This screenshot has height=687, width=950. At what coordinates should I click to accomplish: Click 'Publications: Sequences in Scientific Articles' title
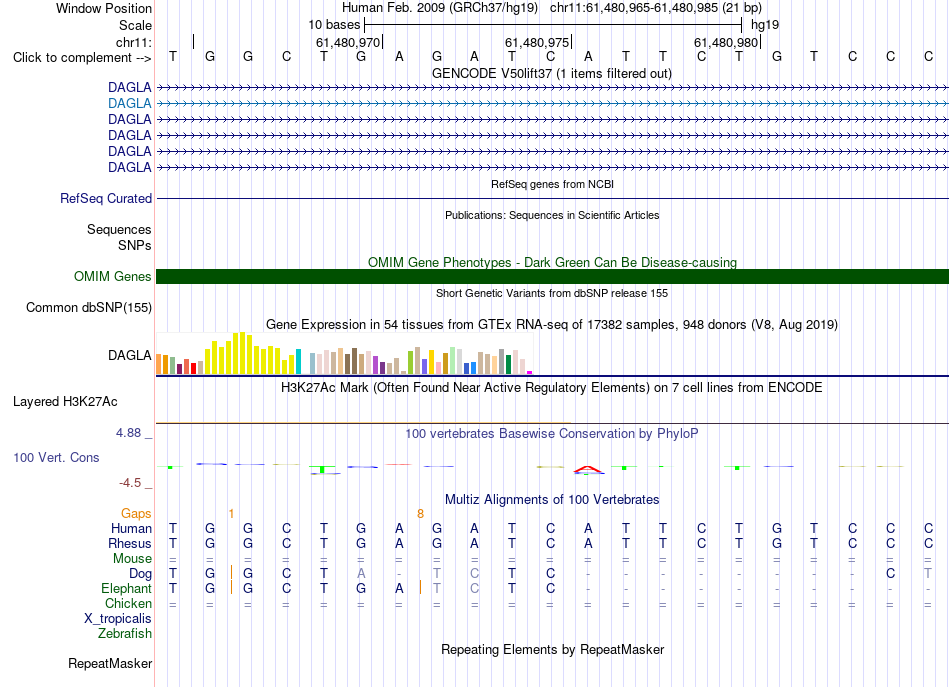(552, 215)
